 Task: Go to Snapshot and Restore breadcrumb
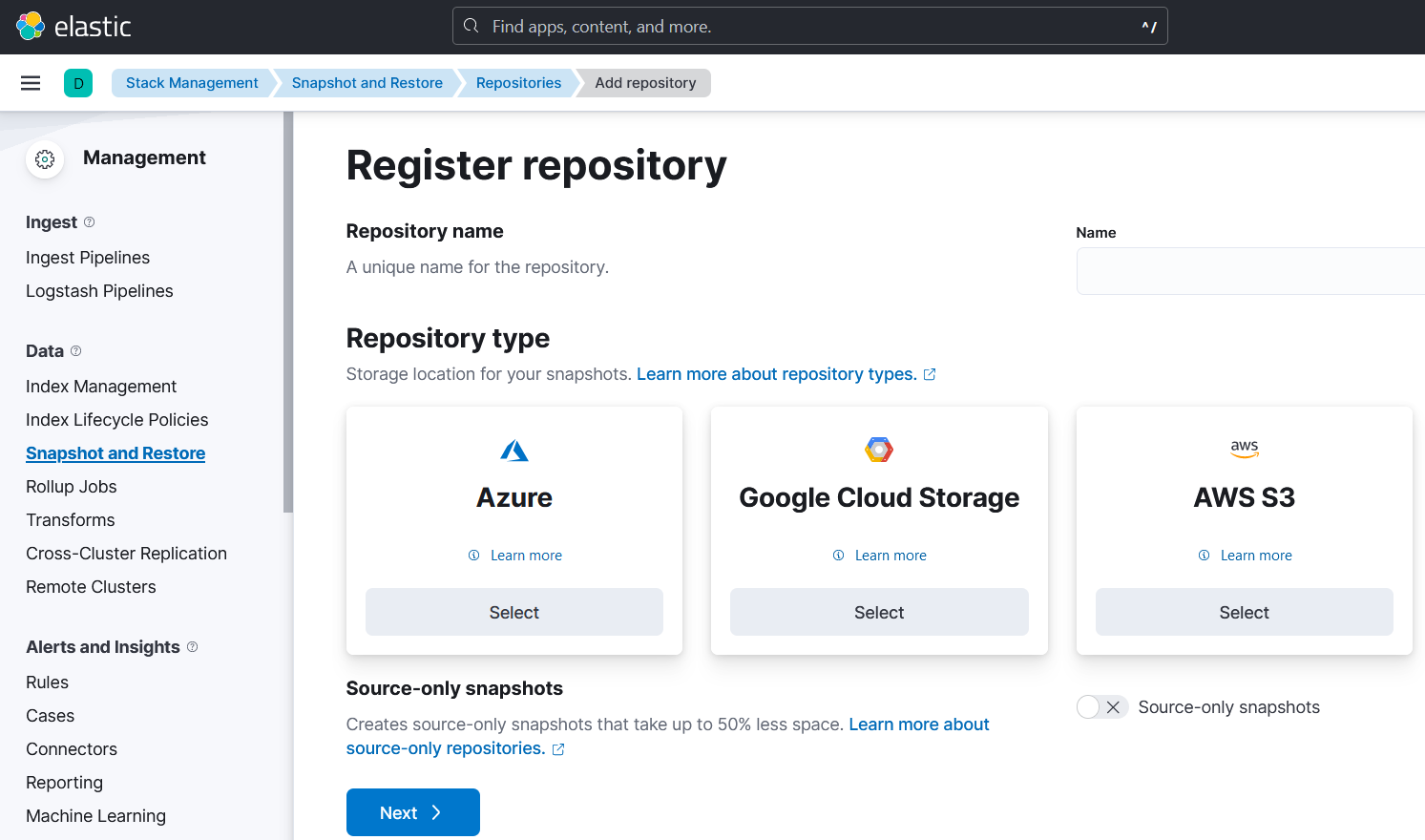367,83
